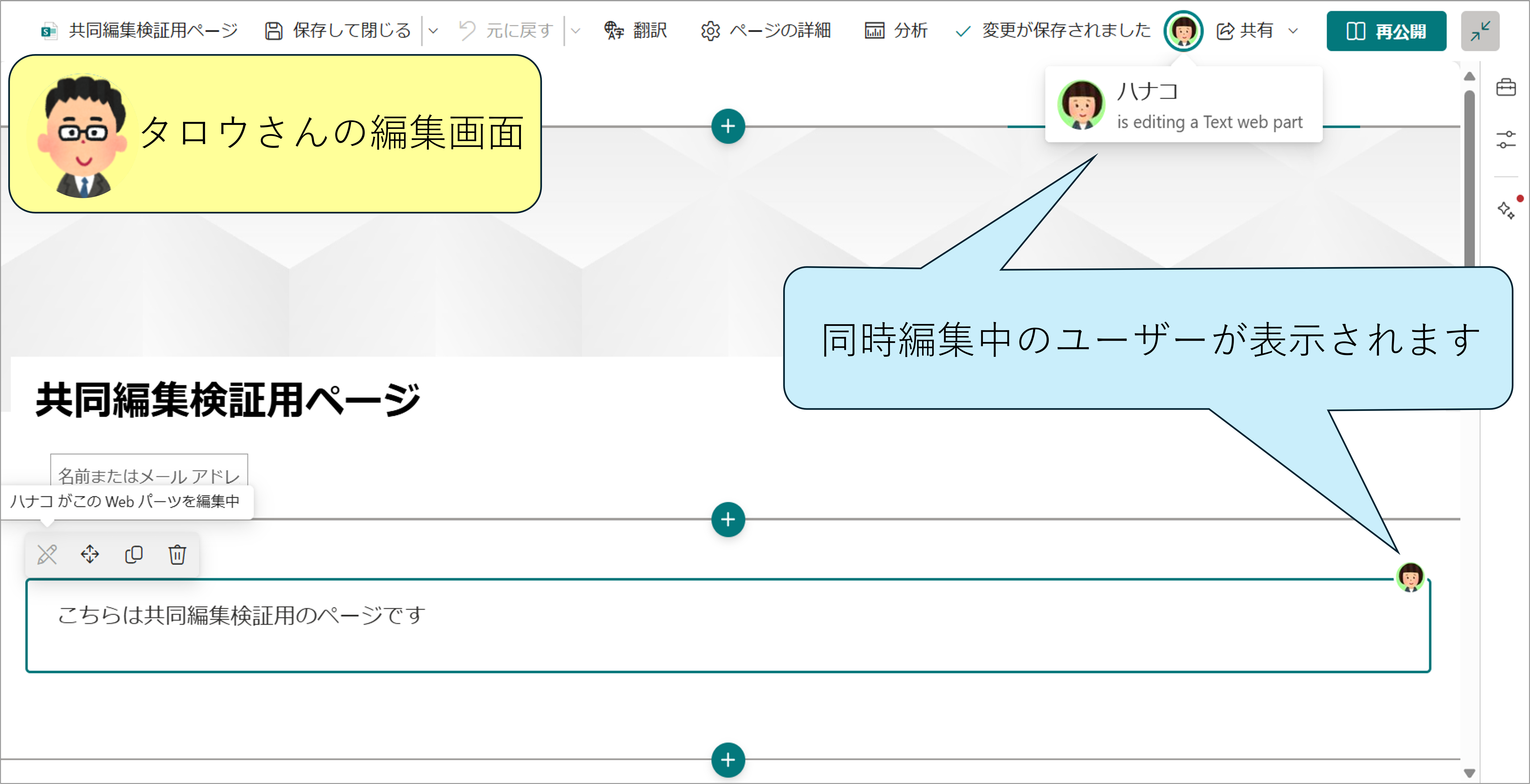Open ページの詳細 (Page details)

766,30
